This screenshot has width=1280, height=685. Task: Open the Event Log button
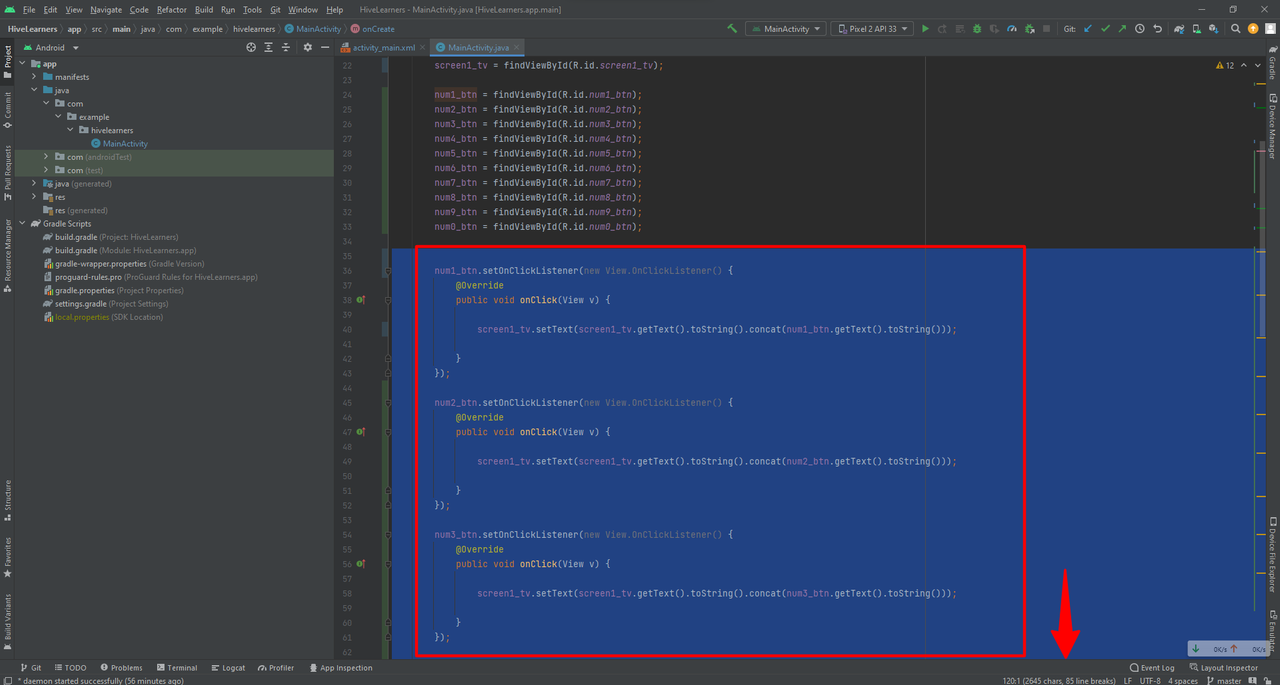(x=1152, y=668)
